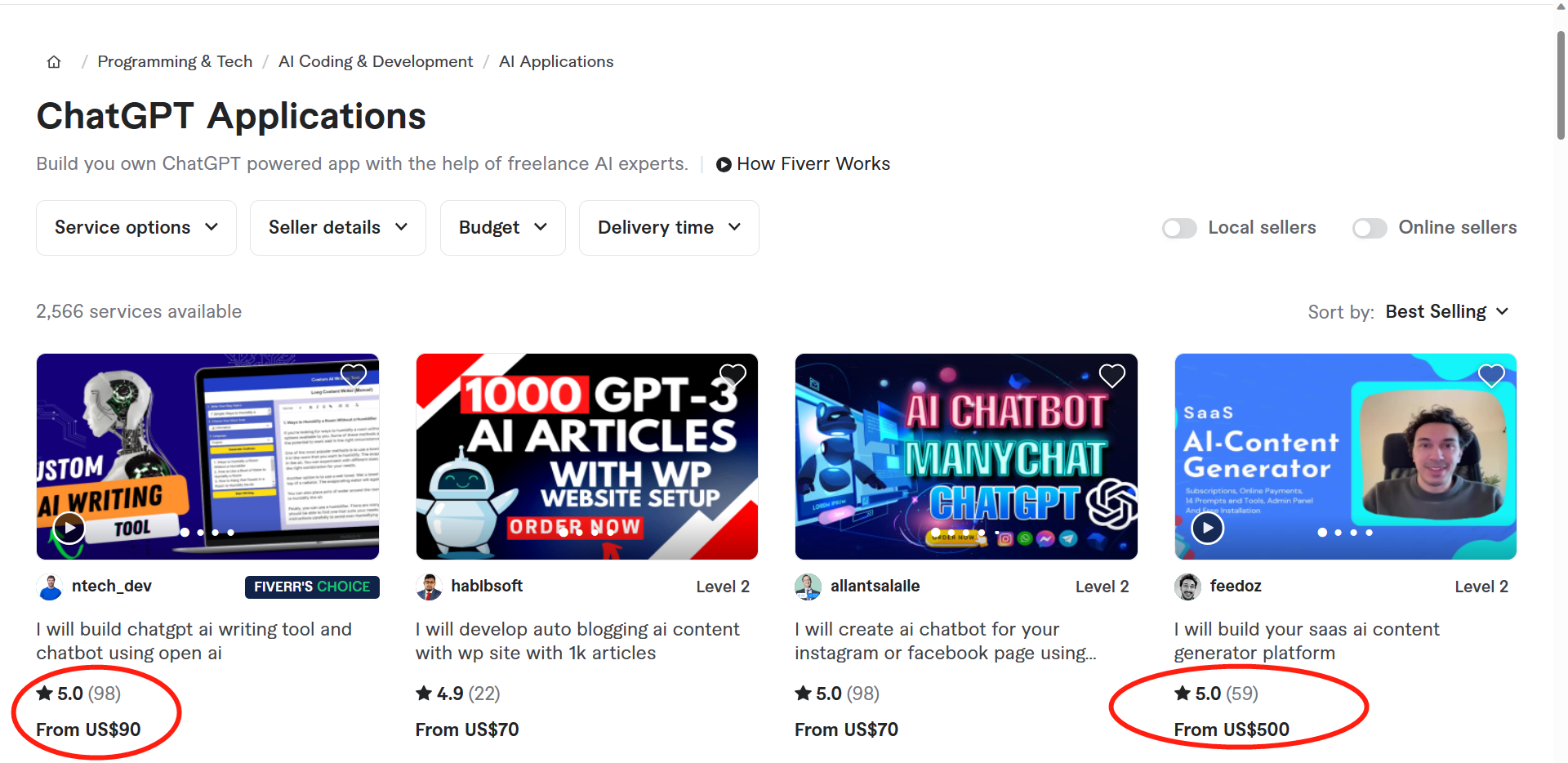
Task: Click the From US$90 price
Action: 88,730
